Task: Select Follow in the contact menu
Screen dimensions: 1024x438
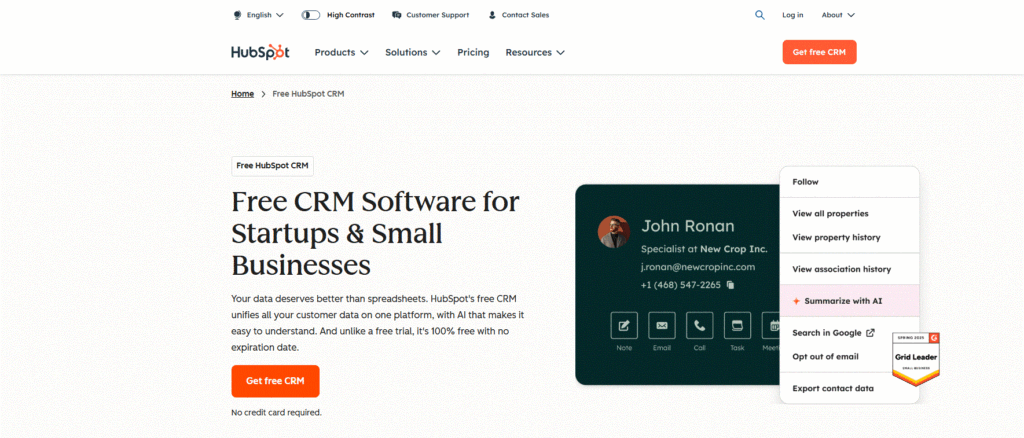Action: tap(850, 182)
